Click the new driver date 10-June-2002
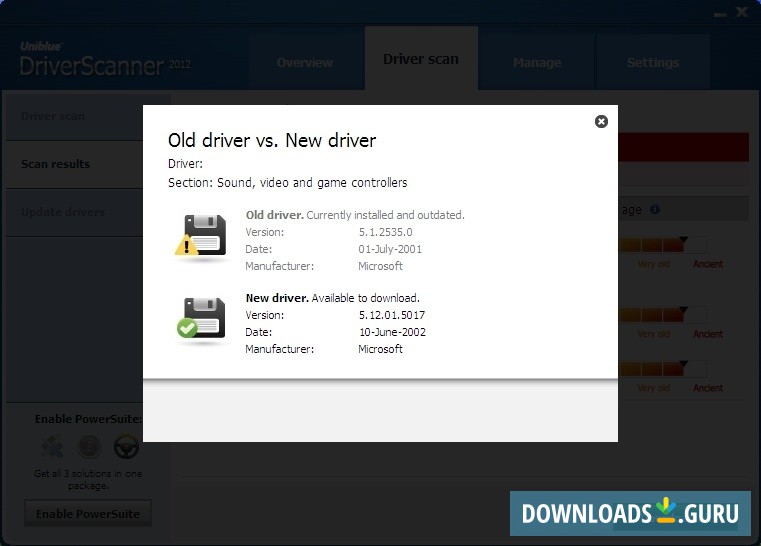761x546 pixels. 392,332
